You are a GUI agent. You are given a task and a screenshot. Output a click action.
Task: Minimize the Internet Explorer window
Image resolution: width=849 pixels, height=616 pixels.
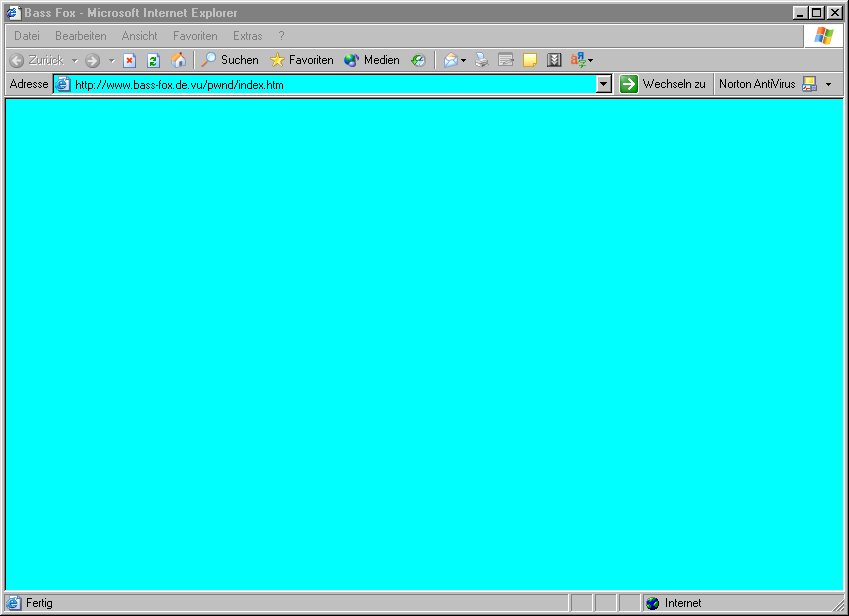tap(800, 12)
